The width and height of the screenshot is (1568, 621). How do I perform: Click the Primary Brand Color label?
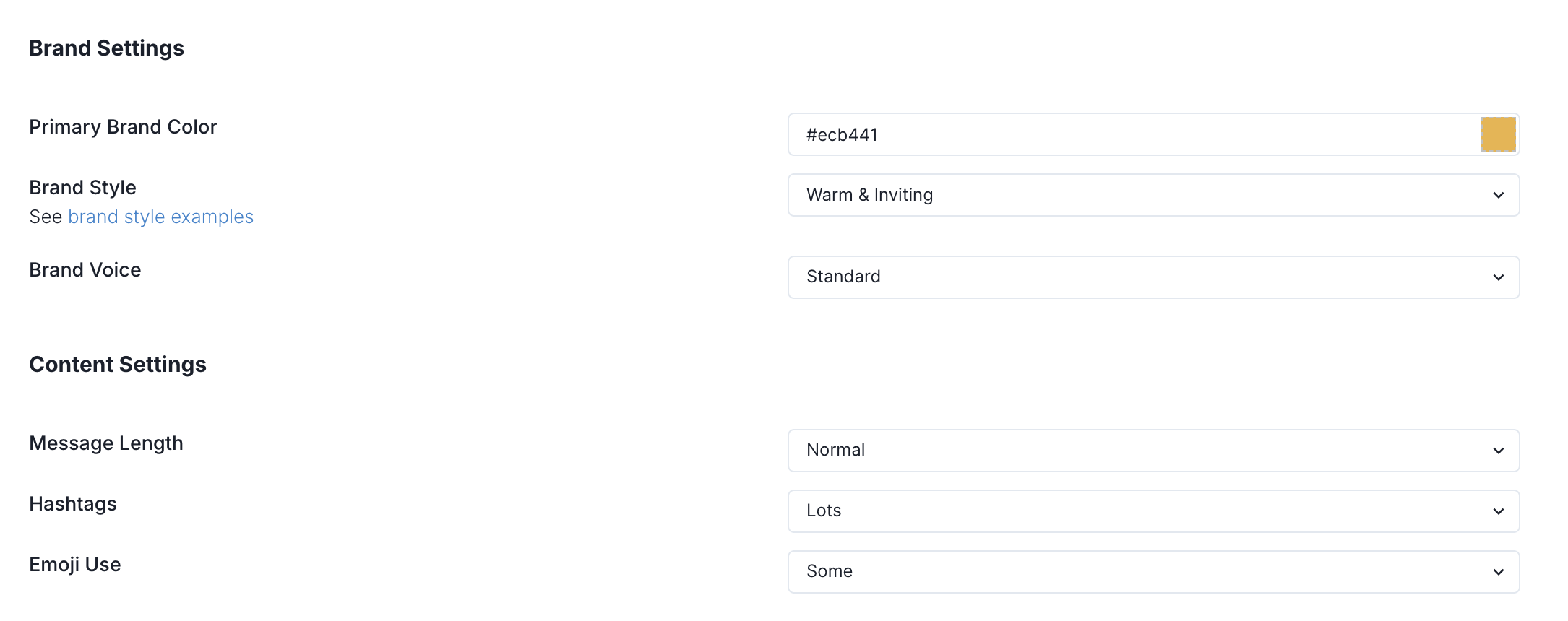point(123,127)
